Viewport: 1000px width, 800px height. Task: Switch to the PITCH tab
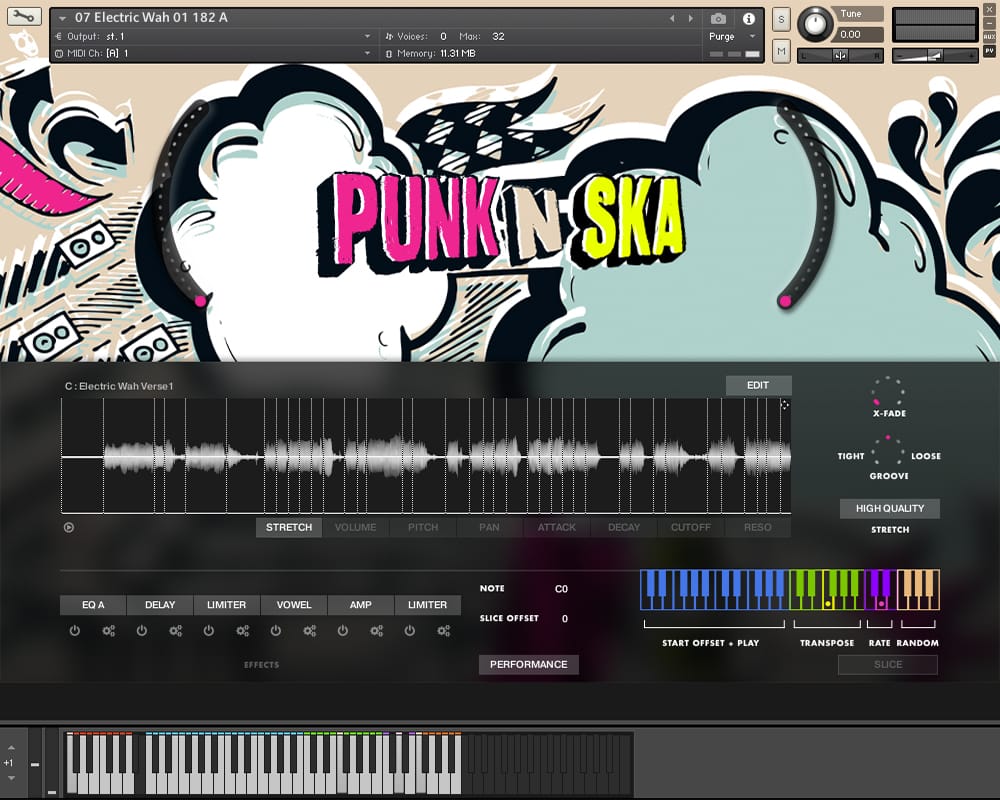point(423,527)
